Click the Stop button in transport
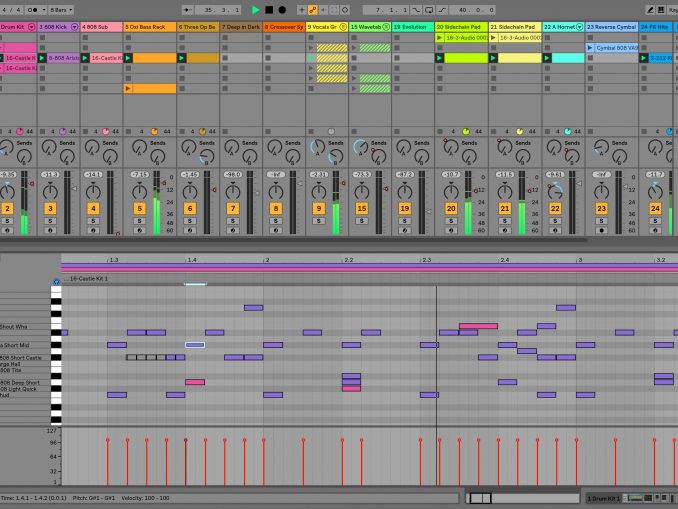This screenshot has width=678, height=509. [269, 9]
